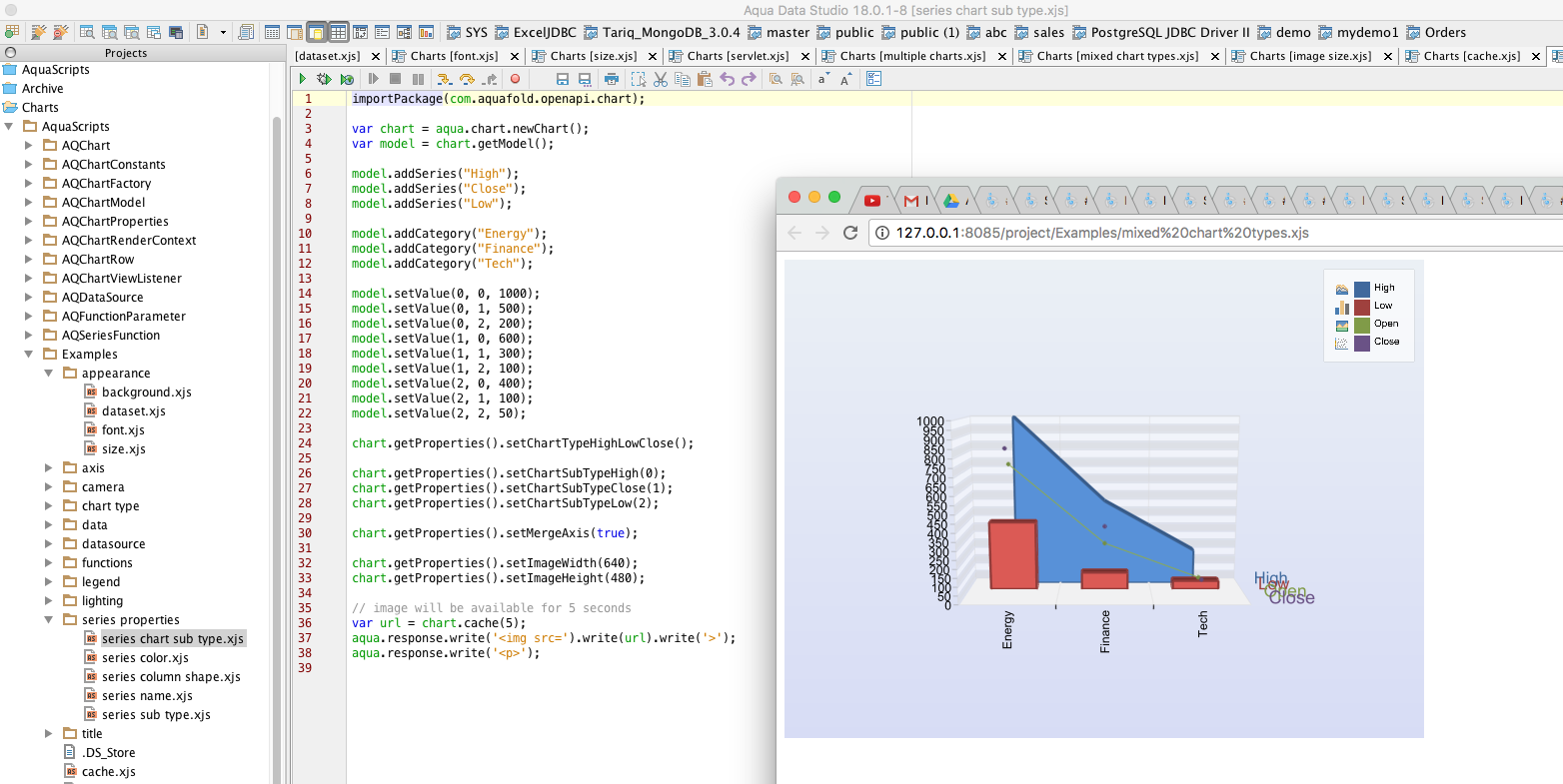
Task: Reload the browser page
Action: [x=850, y=233]
